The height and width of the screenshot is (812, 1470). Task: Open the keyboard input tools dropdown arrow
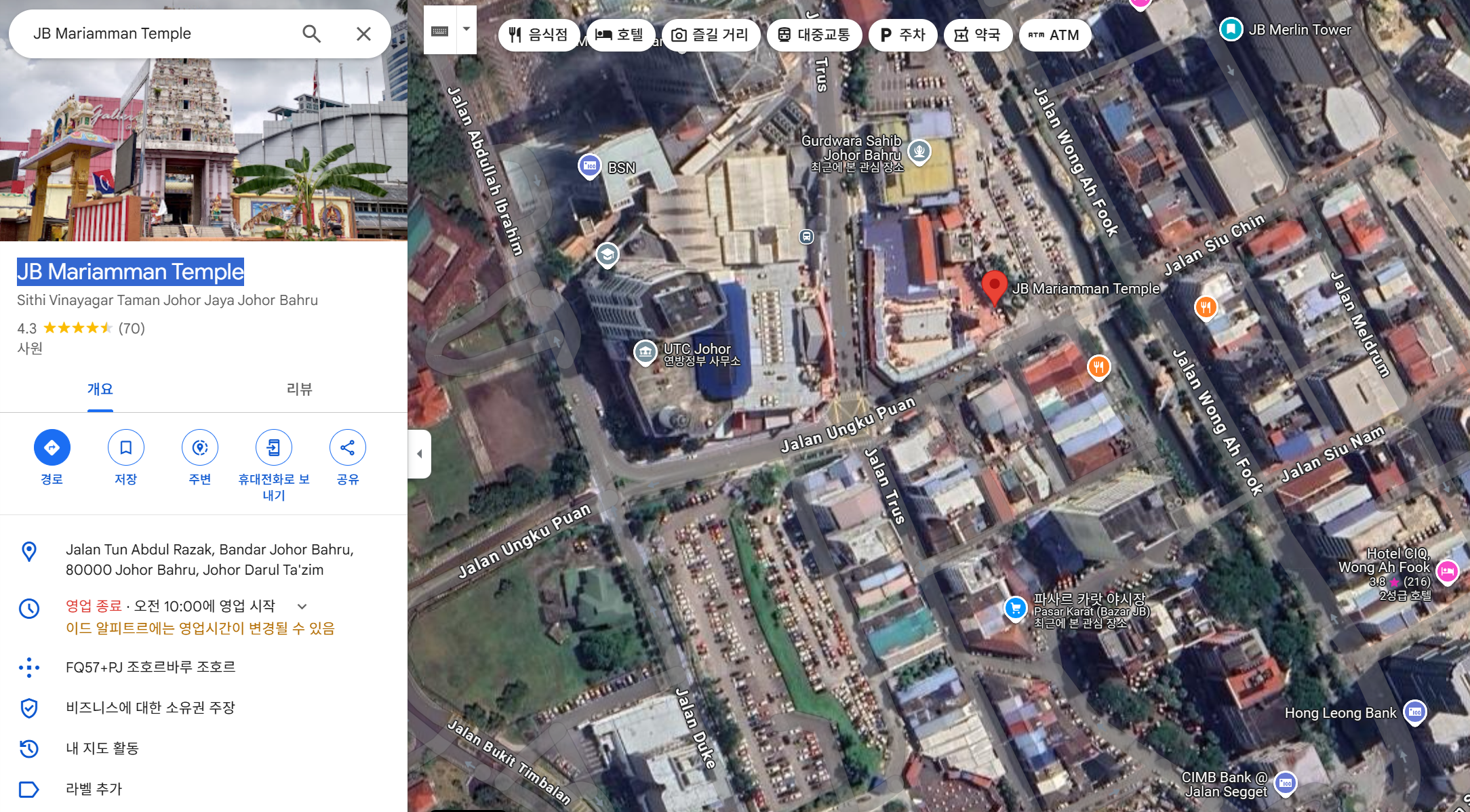pos(466,30)
